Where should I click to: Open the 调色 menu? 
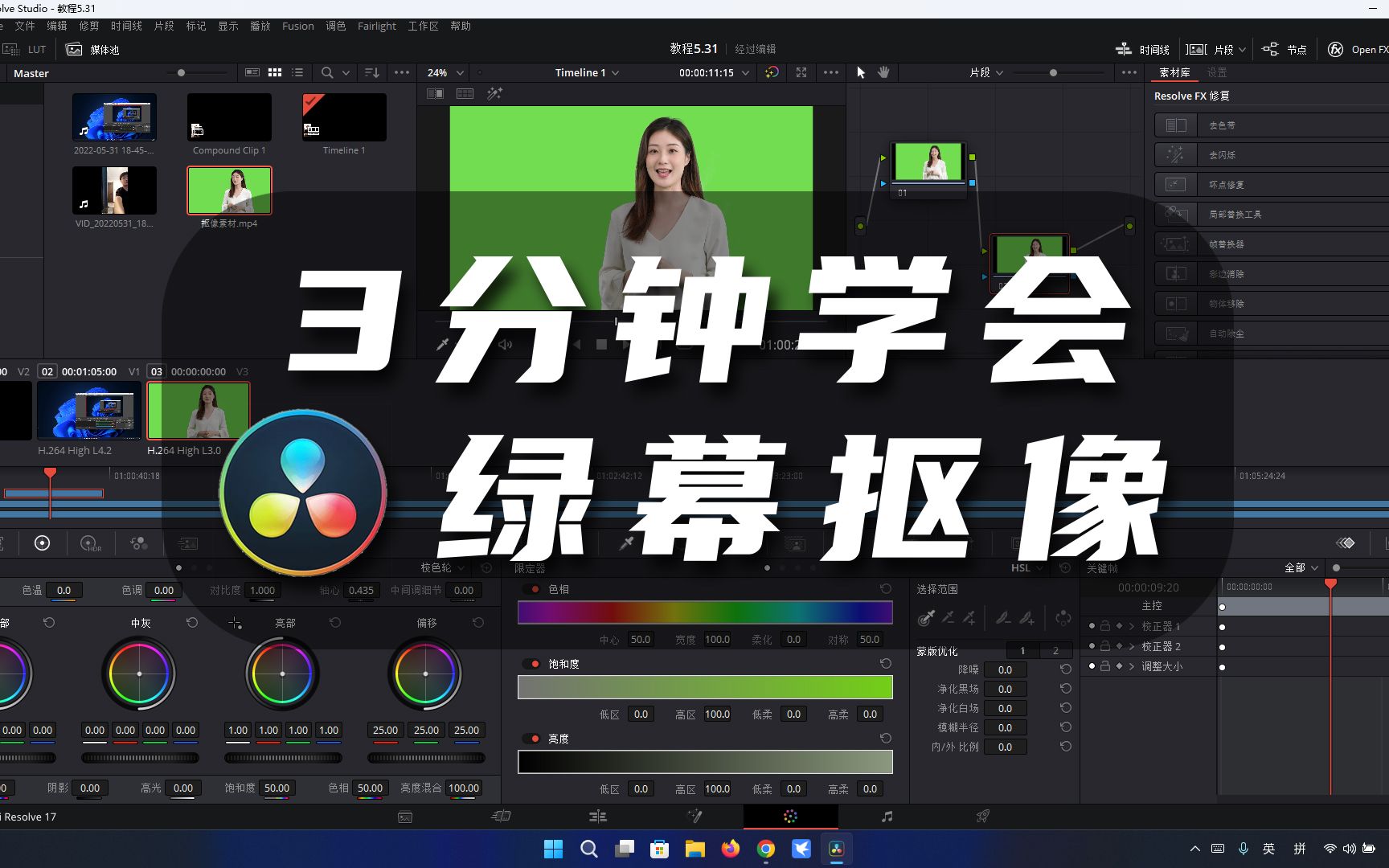(x=336, y=26)
